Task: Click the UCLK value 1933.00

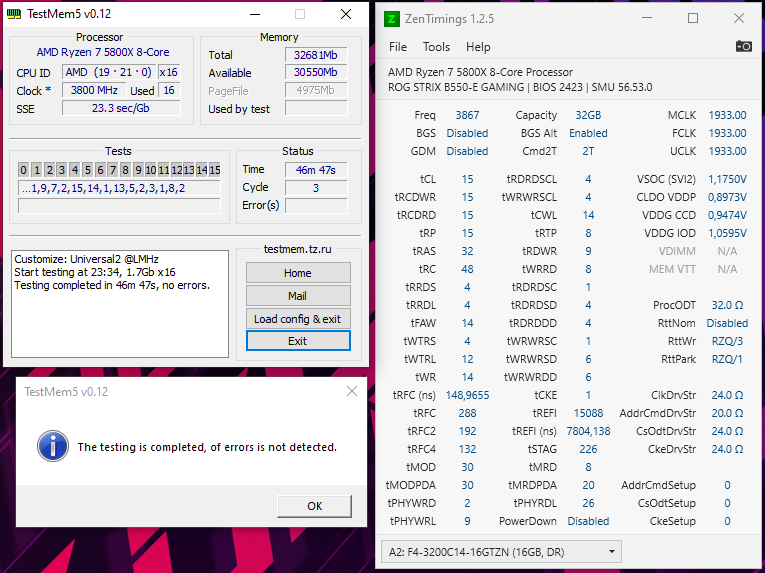Action: 727,151
